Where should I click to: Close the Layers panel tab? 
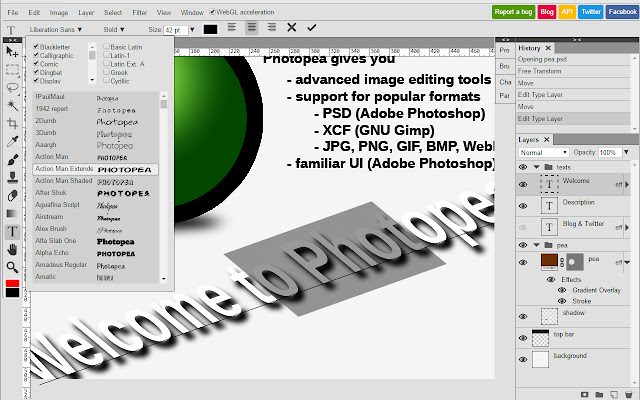tap(547, 140)
